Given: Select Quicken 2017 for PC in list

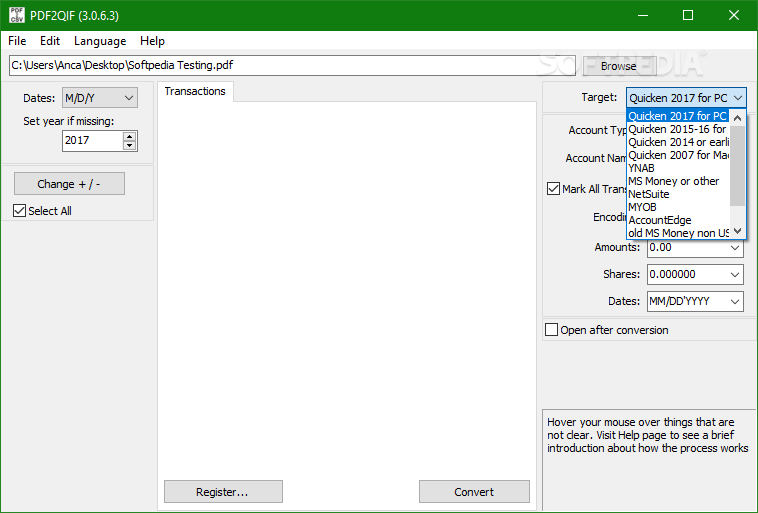Looking at the screenshot, I should [678, 116].
